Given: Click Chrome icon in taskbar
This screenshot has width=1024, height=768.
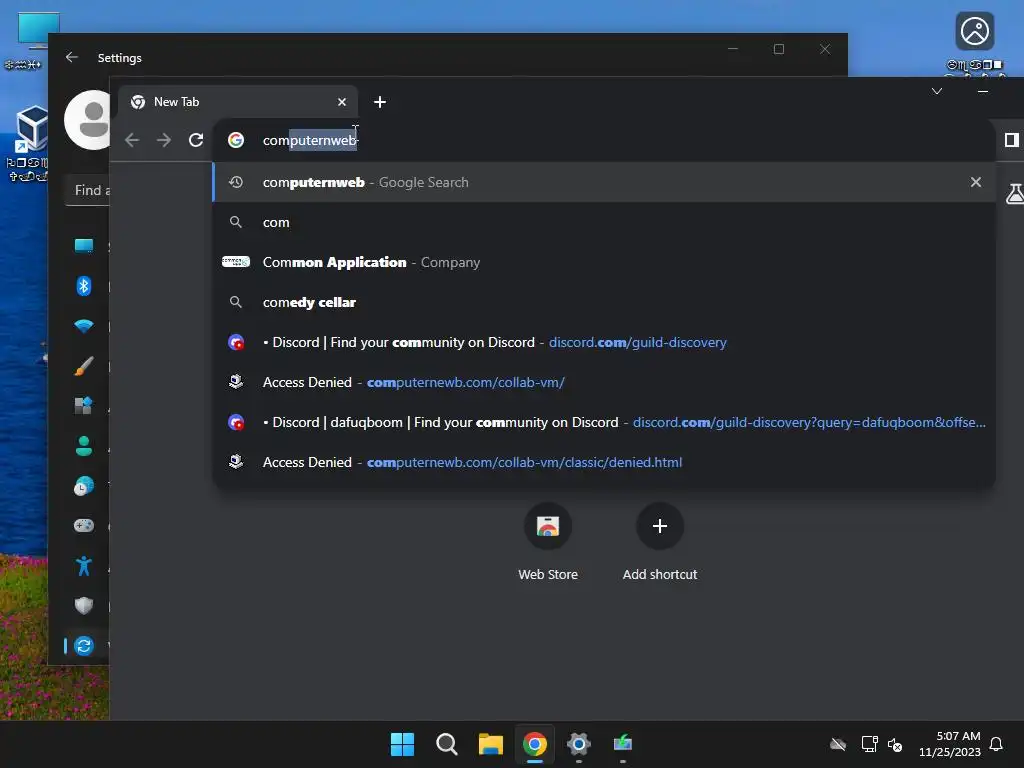Looking at the screenshot, I should [x=535, y=744].
